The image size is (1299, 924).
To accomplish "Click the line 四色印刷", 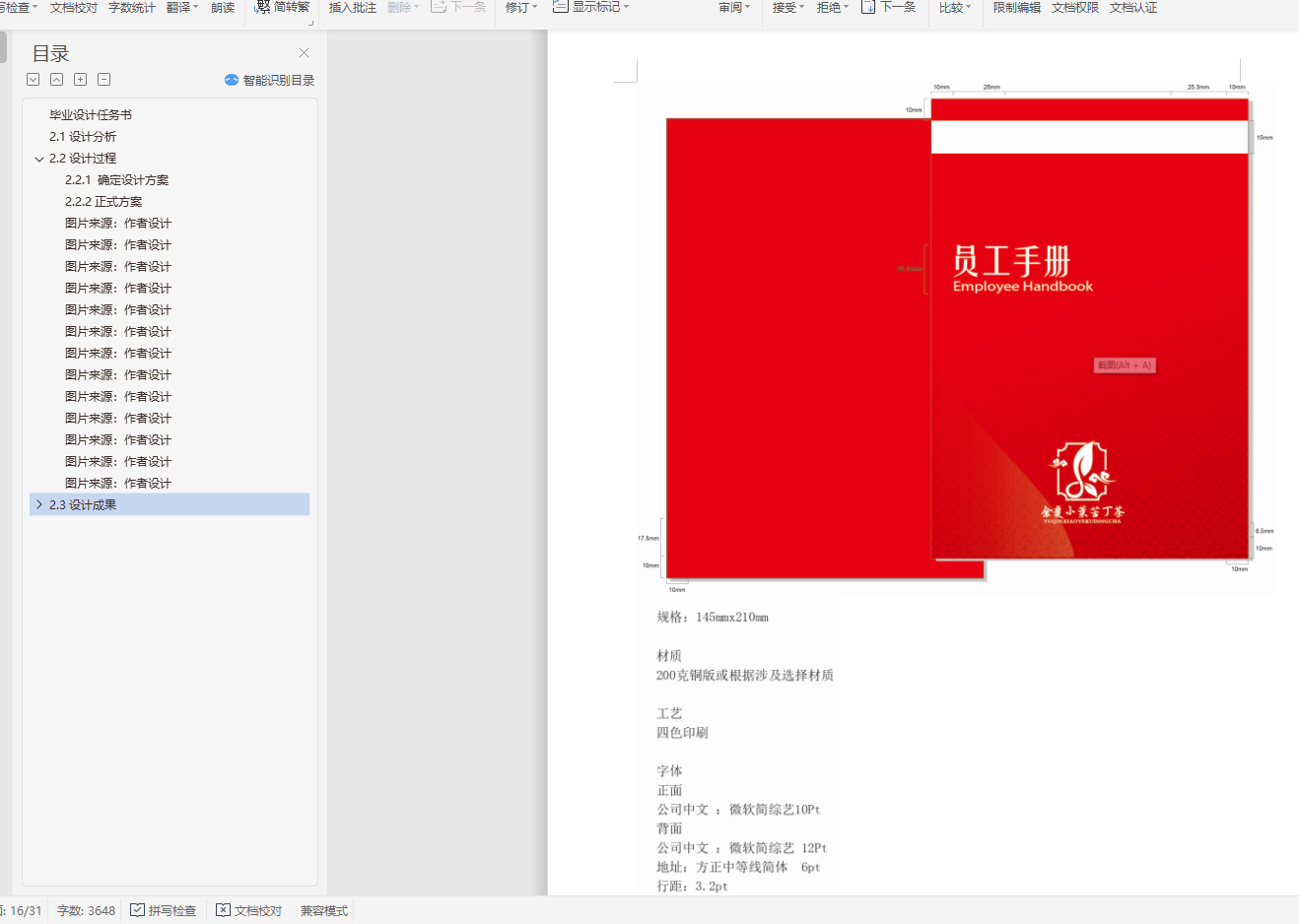I will tap(682, 732).
